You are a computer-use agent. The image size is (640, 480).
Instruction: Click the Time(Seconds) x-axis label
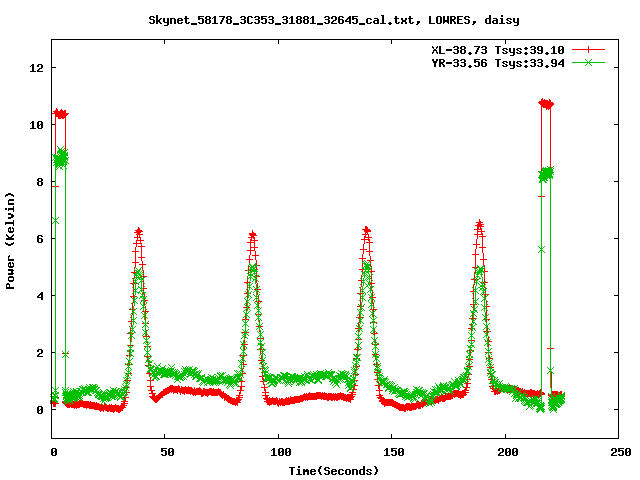(334, 471)
